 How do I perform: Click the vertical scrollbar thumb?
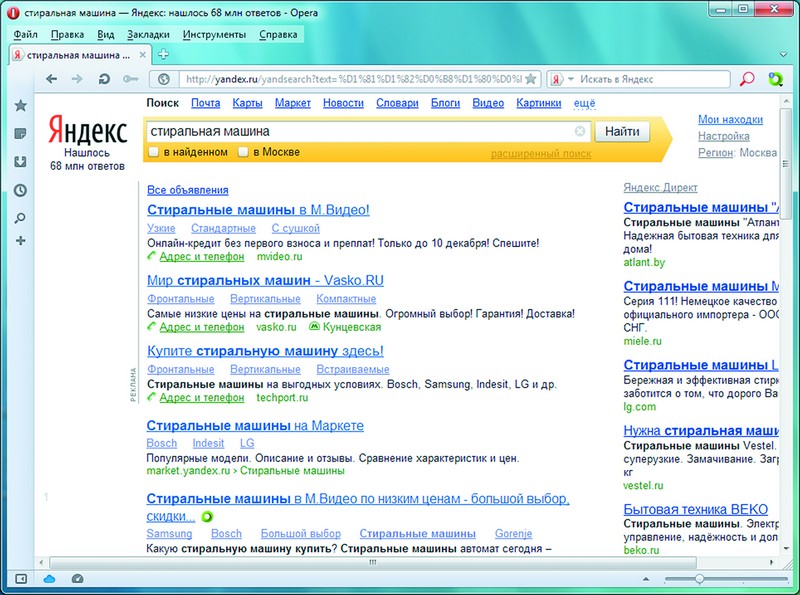tap(786, 163)
